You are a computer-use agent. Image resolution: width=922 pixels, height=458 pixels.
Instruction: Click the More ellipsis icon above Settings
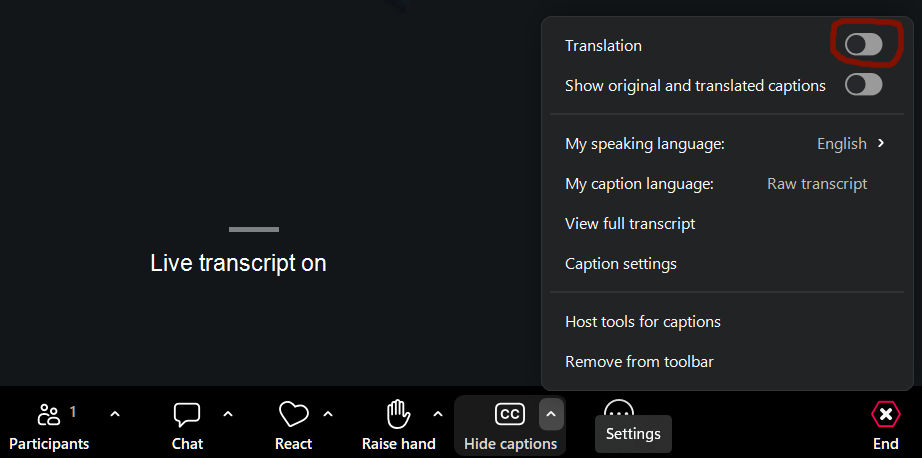[x=619, y=410]
